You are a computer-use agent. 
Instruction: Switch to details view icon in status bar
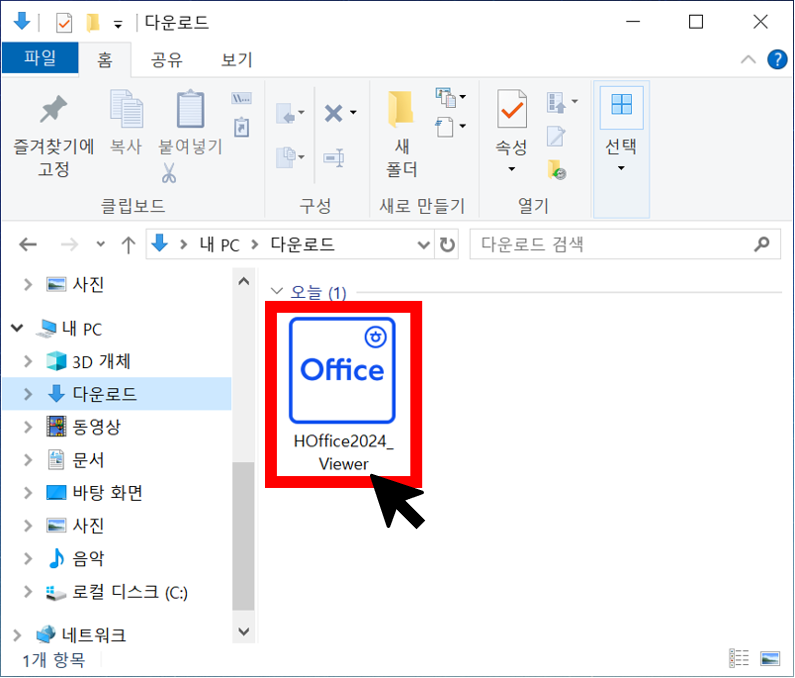point(739,658)
